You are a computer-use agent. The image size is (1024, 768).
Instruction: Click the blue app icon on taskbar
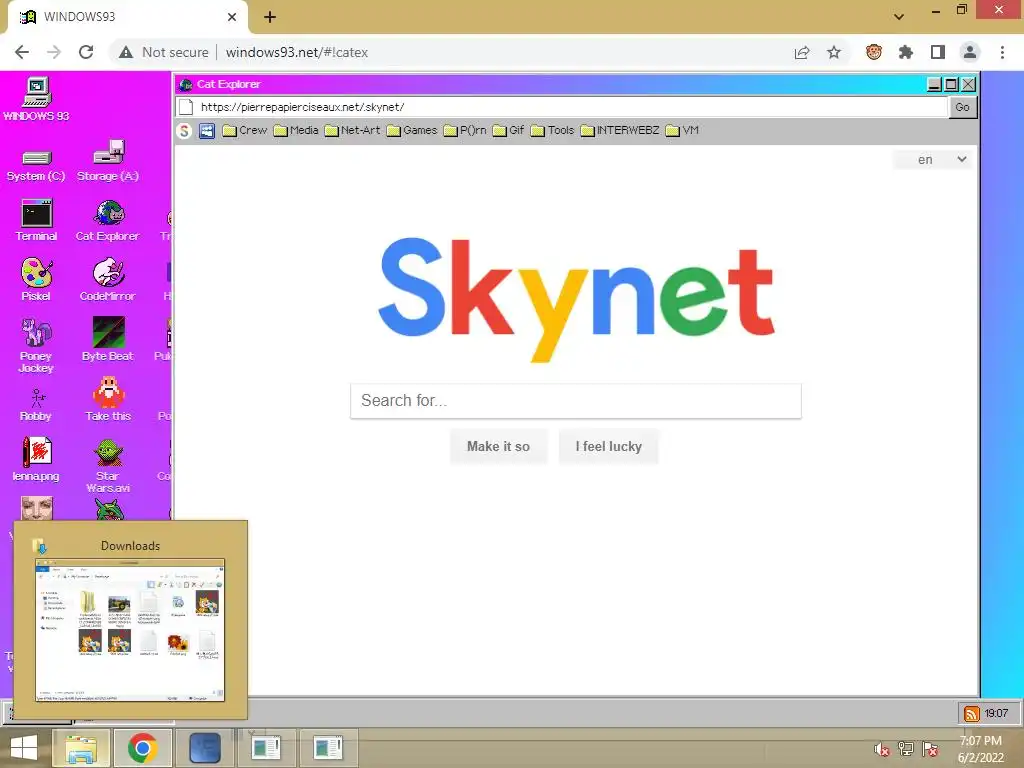click(x=205, y=748)
